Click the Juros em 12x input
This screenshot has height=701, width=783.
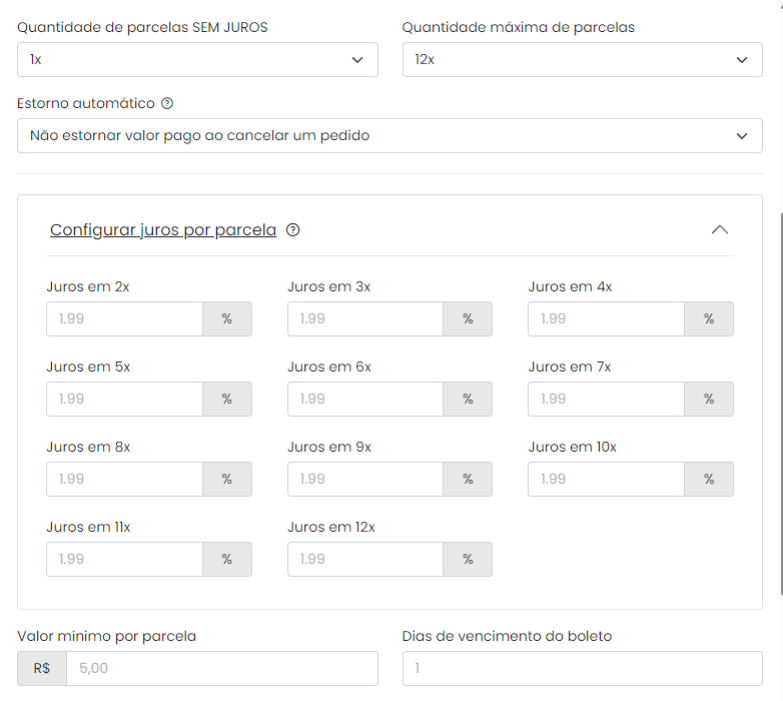click(366, 559)
